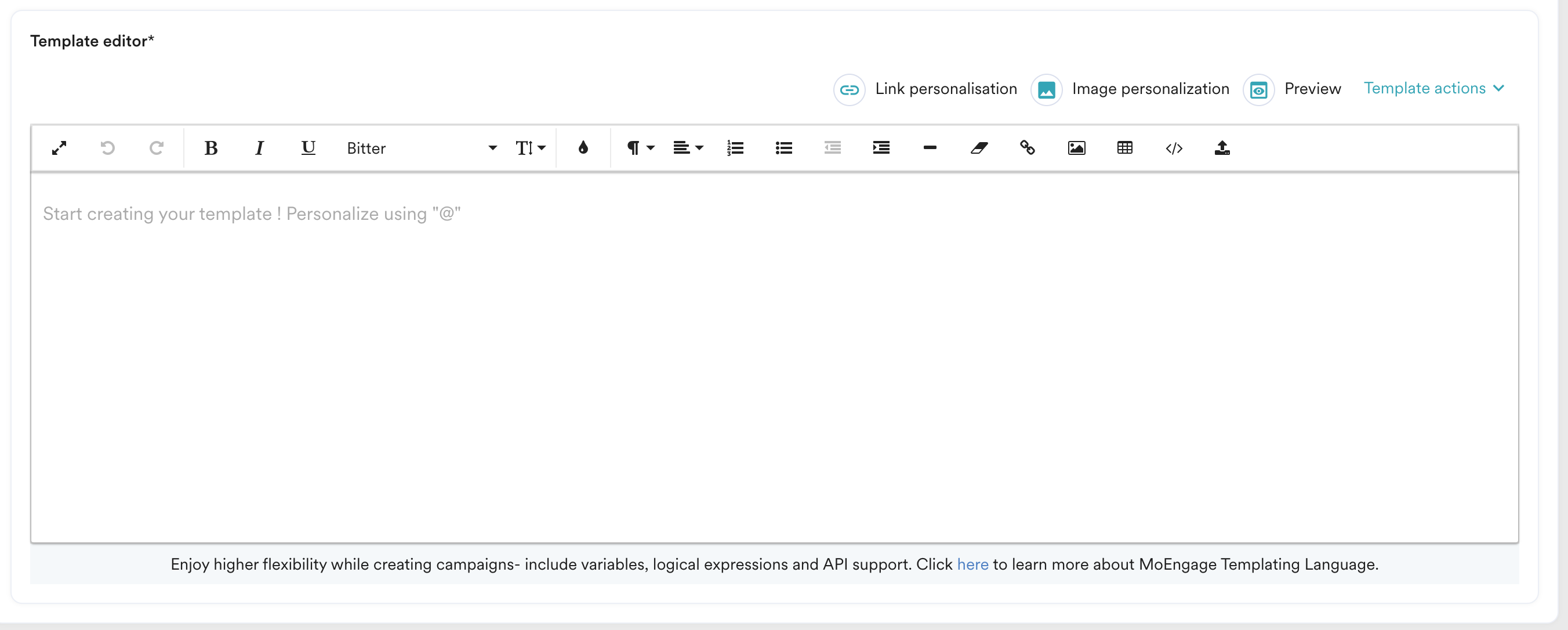This screenshot has height=630, width=1568.
Task: Open the Bitter font family dropdown
Action: 422,148
